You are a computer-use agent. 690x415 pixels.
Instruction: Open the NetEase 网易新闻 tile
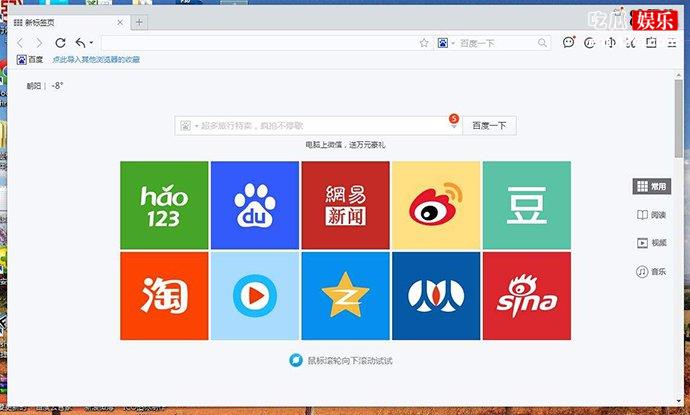point(345,205)
